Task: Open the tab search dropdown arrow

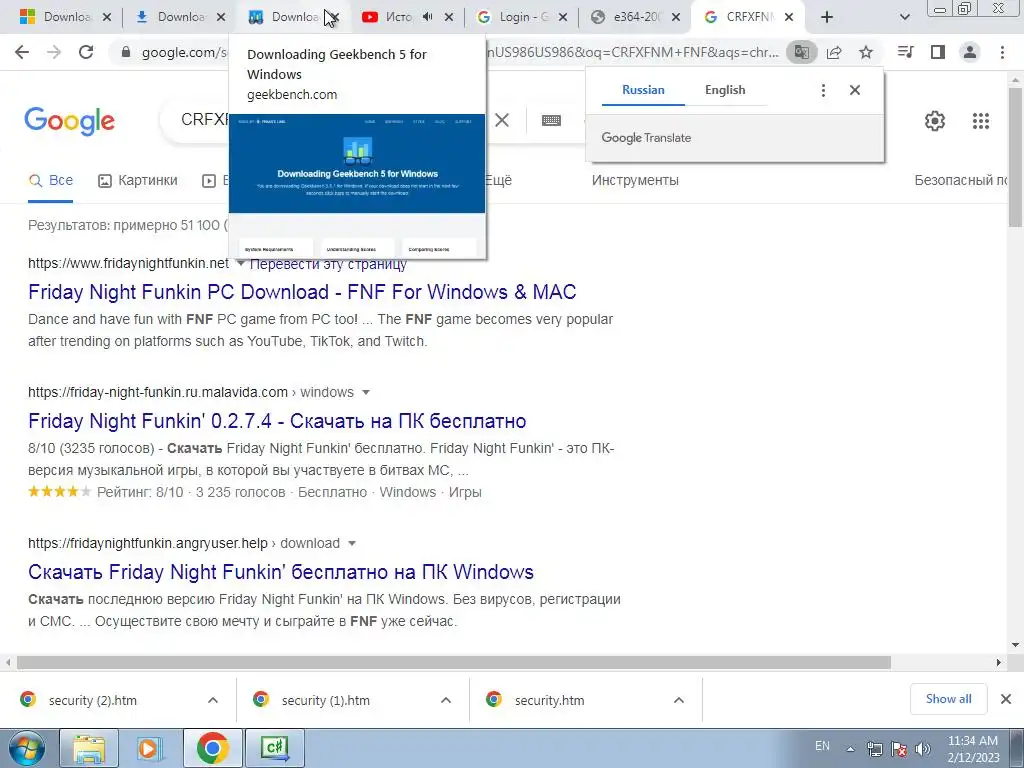Action: click(904, 17)
